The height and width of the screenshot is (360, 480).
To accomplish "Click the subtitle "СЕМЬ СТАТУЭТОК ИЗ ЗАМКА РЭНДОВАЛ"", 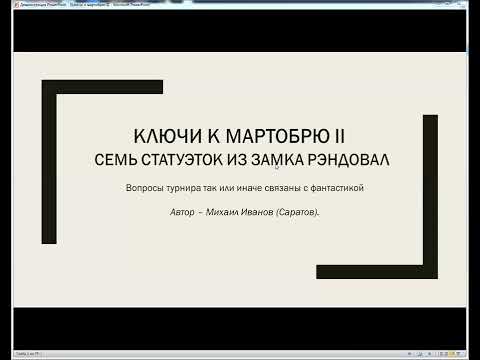I will 242,160.
